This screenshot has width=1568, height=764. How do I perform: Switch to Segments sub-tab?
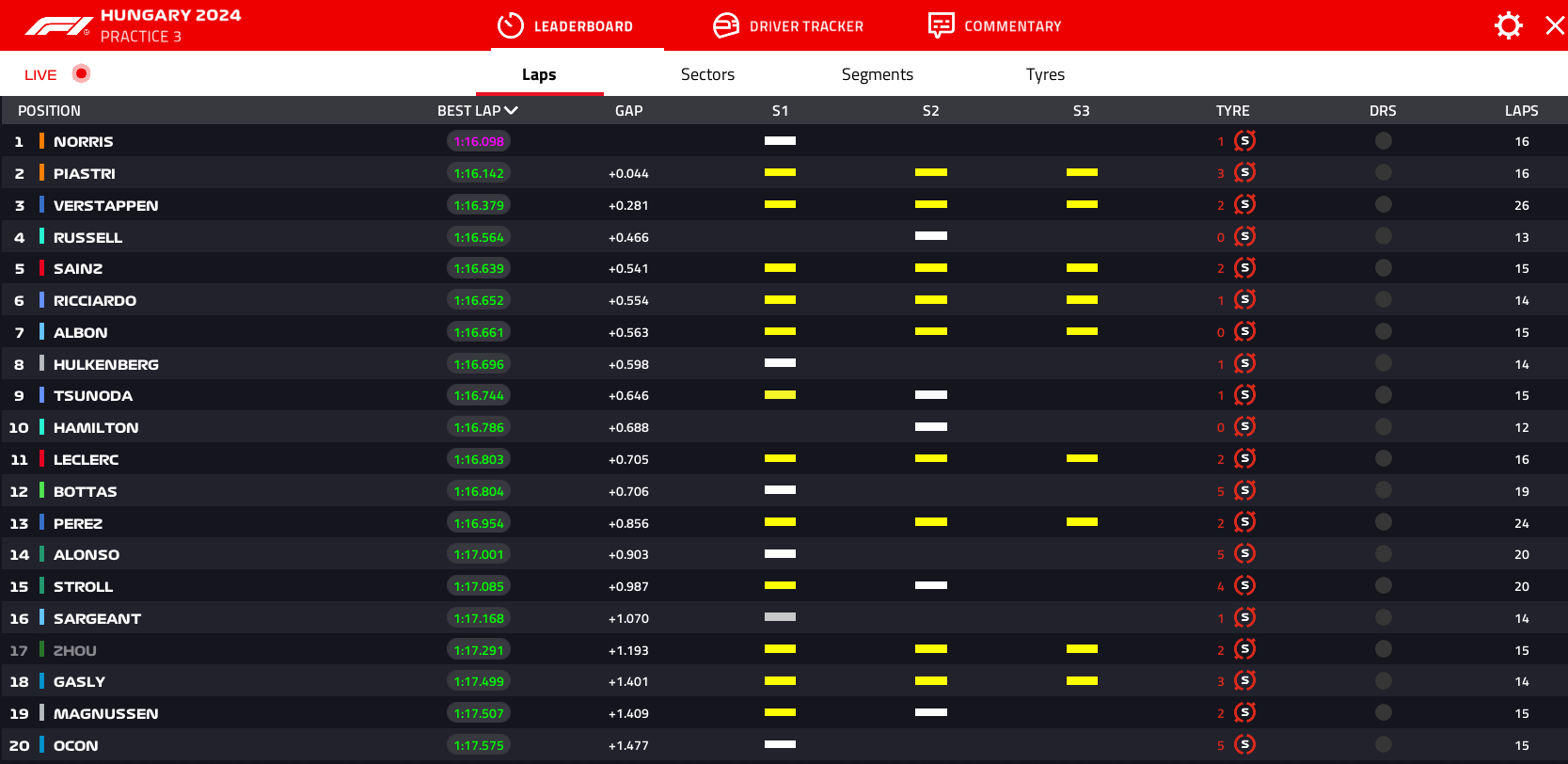[877, 74]
